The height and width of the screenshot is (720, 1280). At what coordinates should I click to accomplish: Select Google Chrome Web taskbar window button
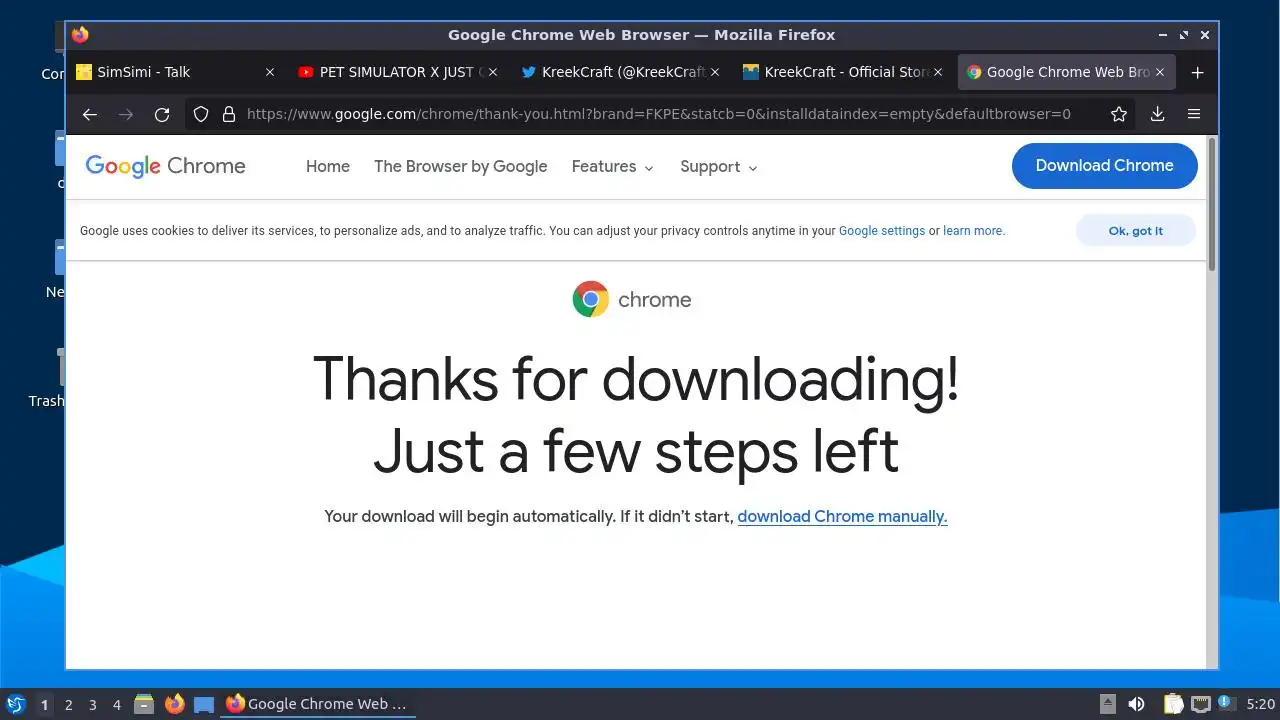pos(318,704)
